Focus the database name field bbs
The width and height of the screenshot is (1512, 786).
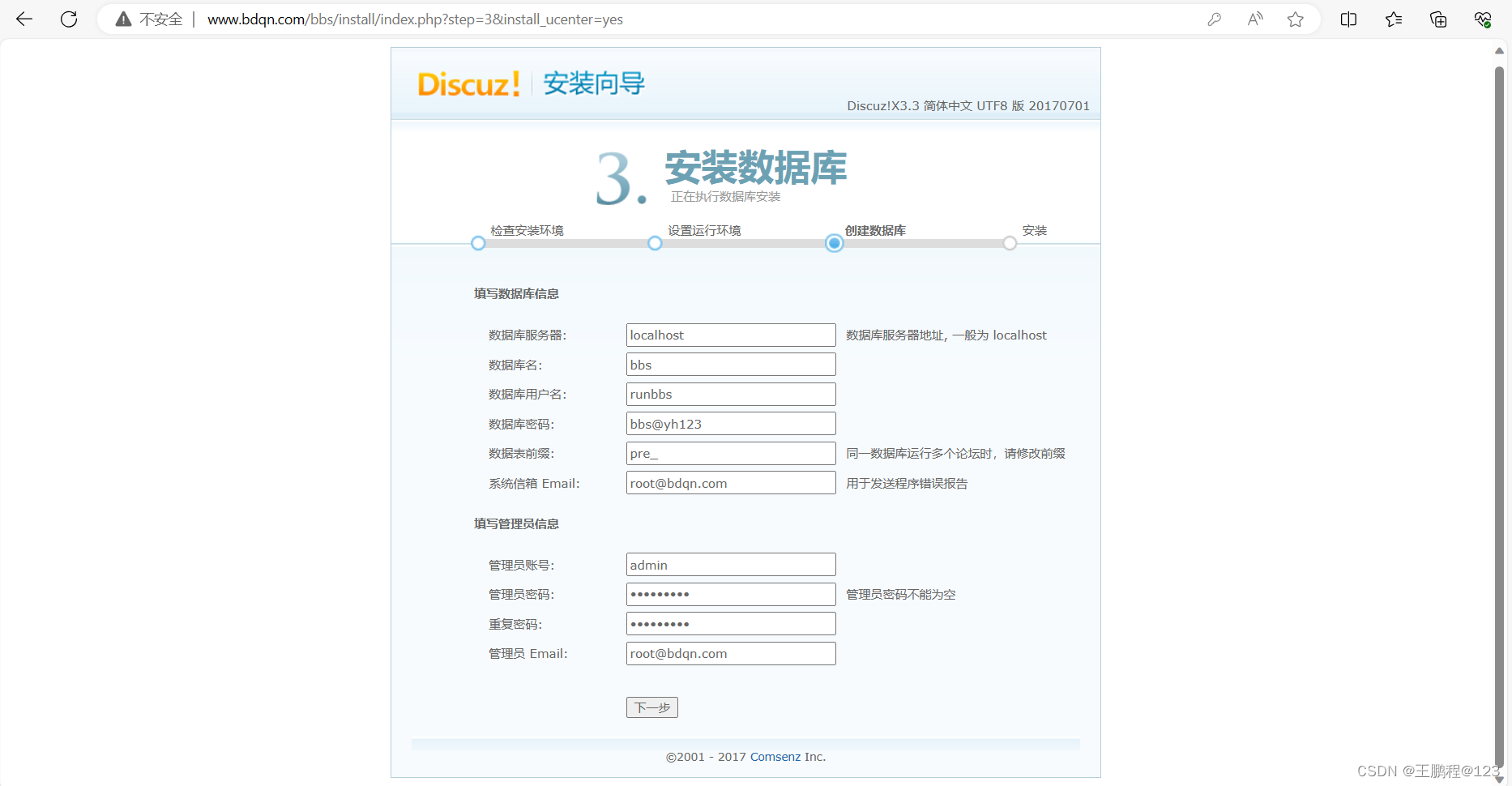tap(731, 365)
